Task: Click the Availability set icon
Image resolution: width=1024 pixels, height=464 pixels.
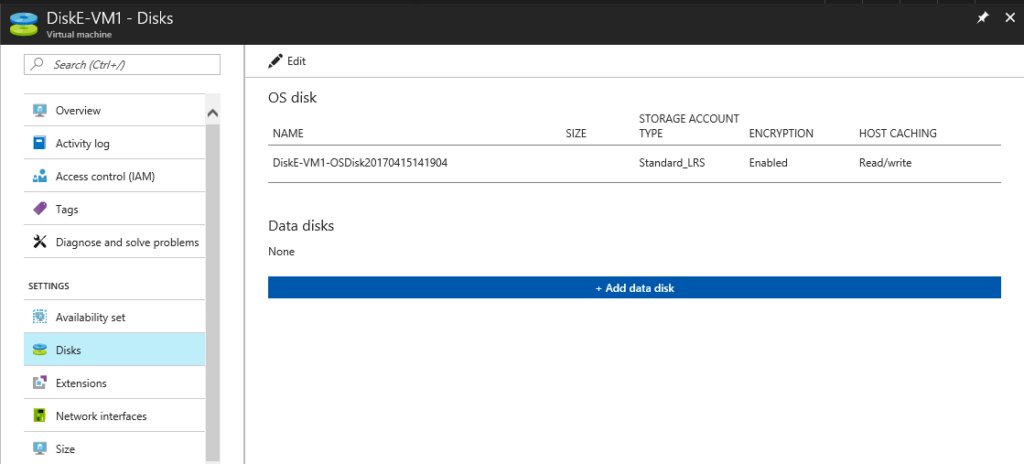Action: pos(39,317)
